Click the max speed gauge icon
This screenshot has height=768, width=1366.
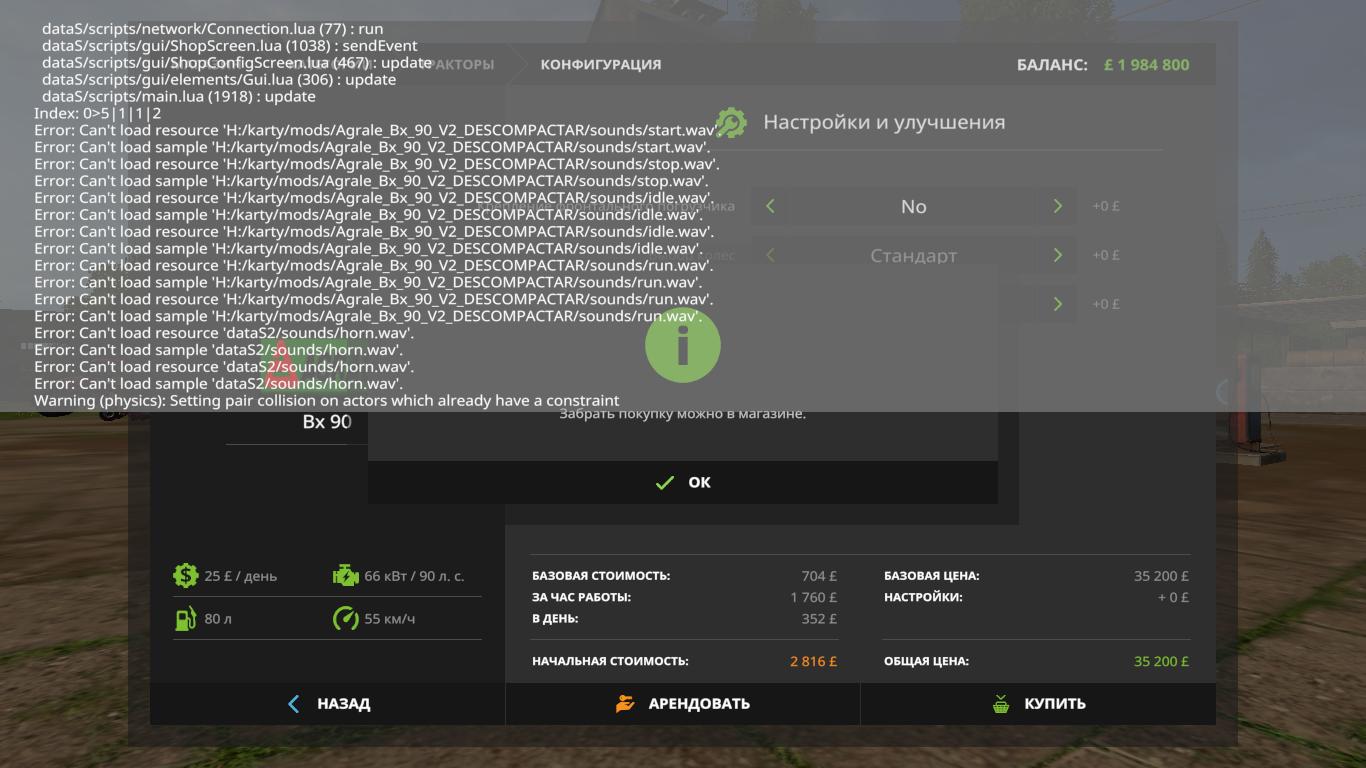(345, 618)
